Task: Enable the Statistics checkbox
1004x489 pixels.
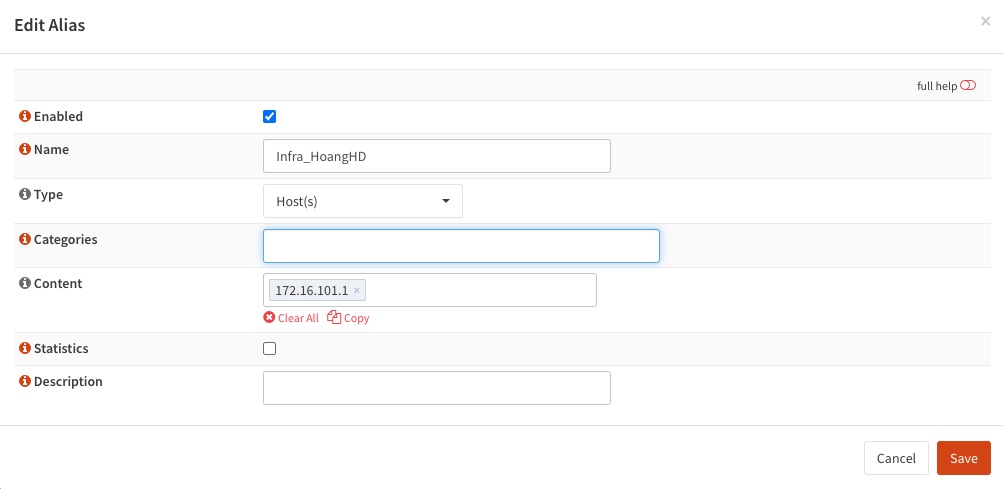Action: (x=270, y=348)
